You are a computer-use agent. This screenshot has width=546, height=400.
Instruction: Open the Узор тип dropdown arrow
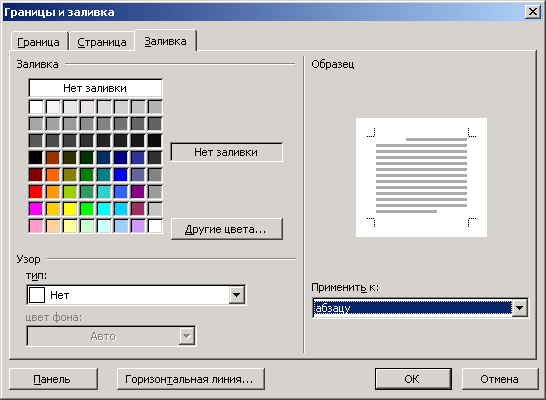[236, 295]
